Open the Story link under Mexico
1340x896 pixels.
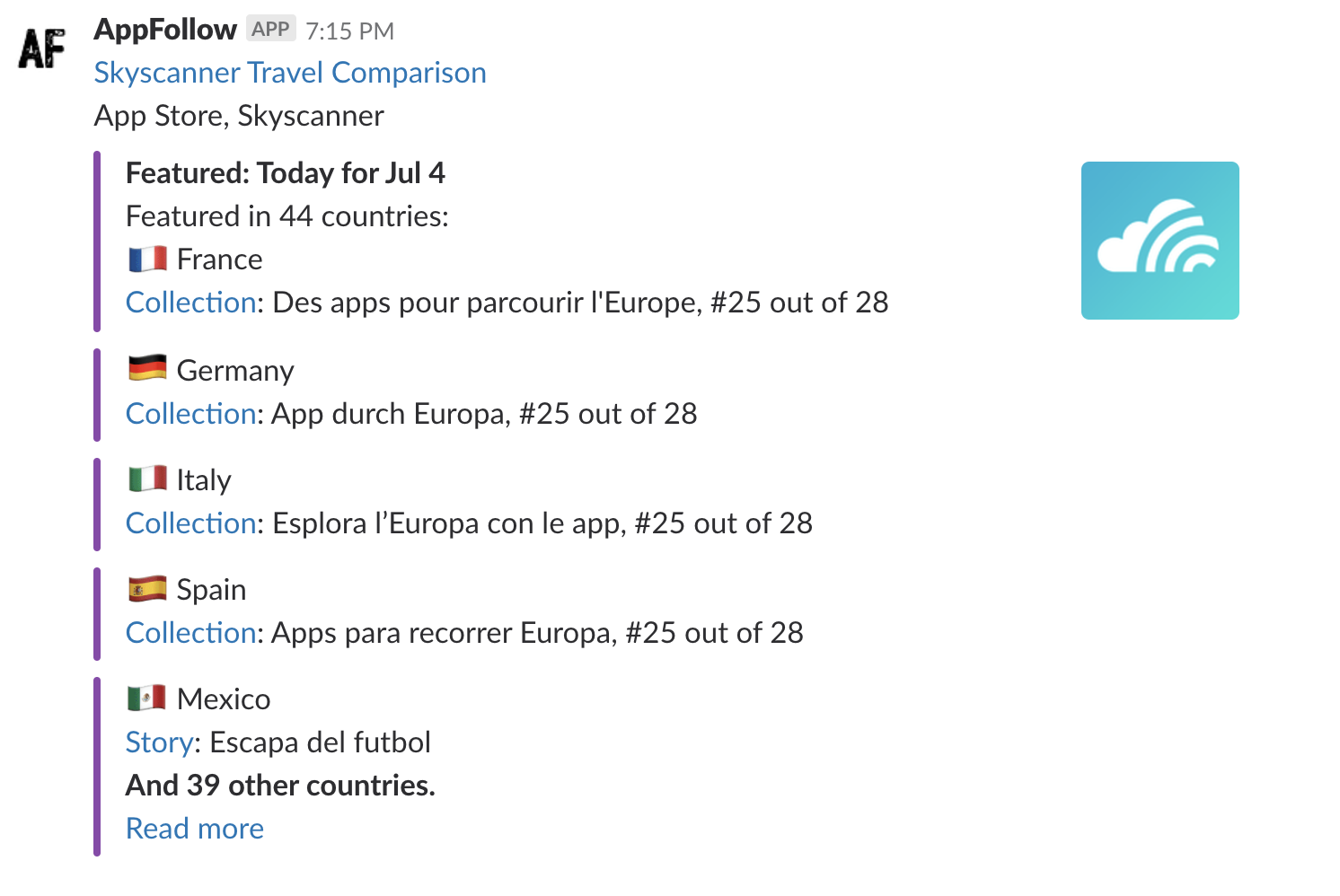click(x=159, y=742)
